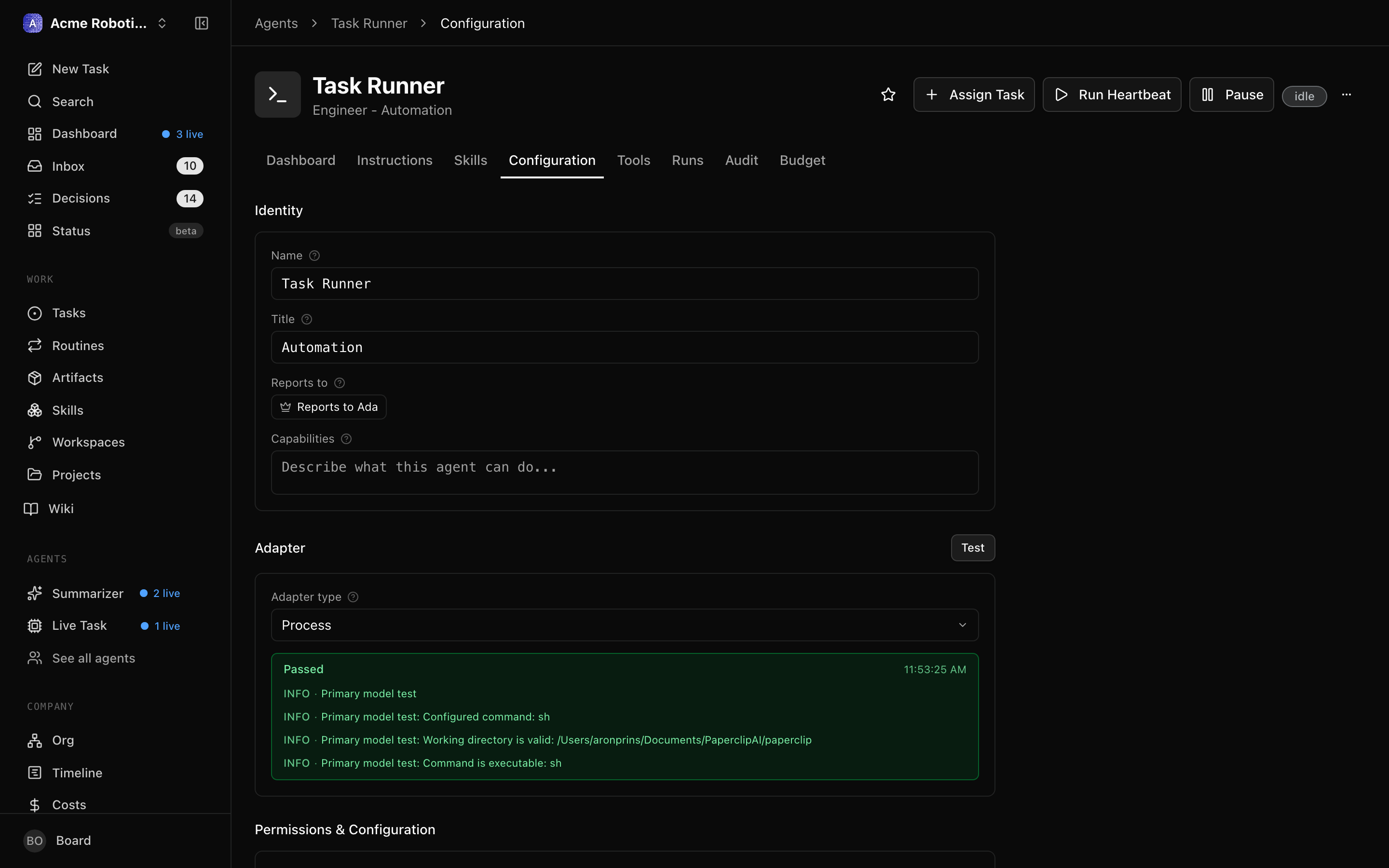This screenshot has height=868, width=1389.
Task: Open the Wiki page
Action: (115, 509)
